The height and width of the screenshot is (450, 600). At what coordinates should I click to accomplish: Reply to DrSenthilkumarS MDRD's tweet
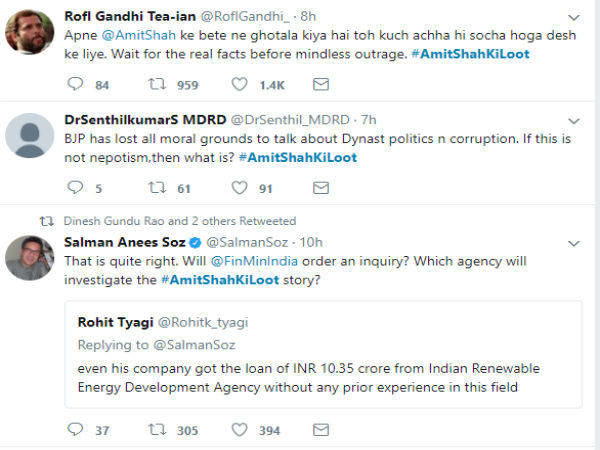click(76, 188)
